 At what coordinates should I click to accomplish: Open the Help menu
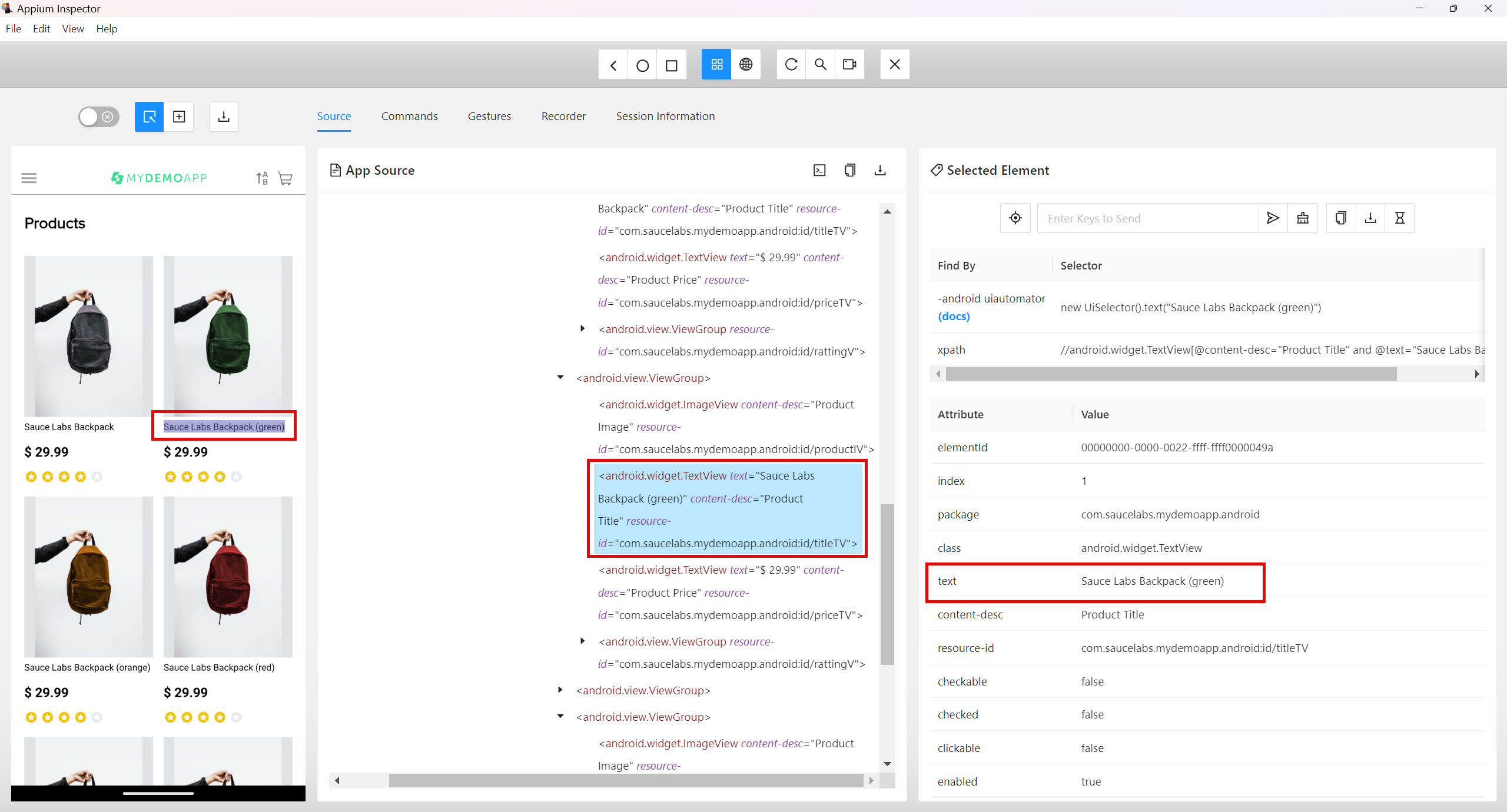click(x=107, y=29)
